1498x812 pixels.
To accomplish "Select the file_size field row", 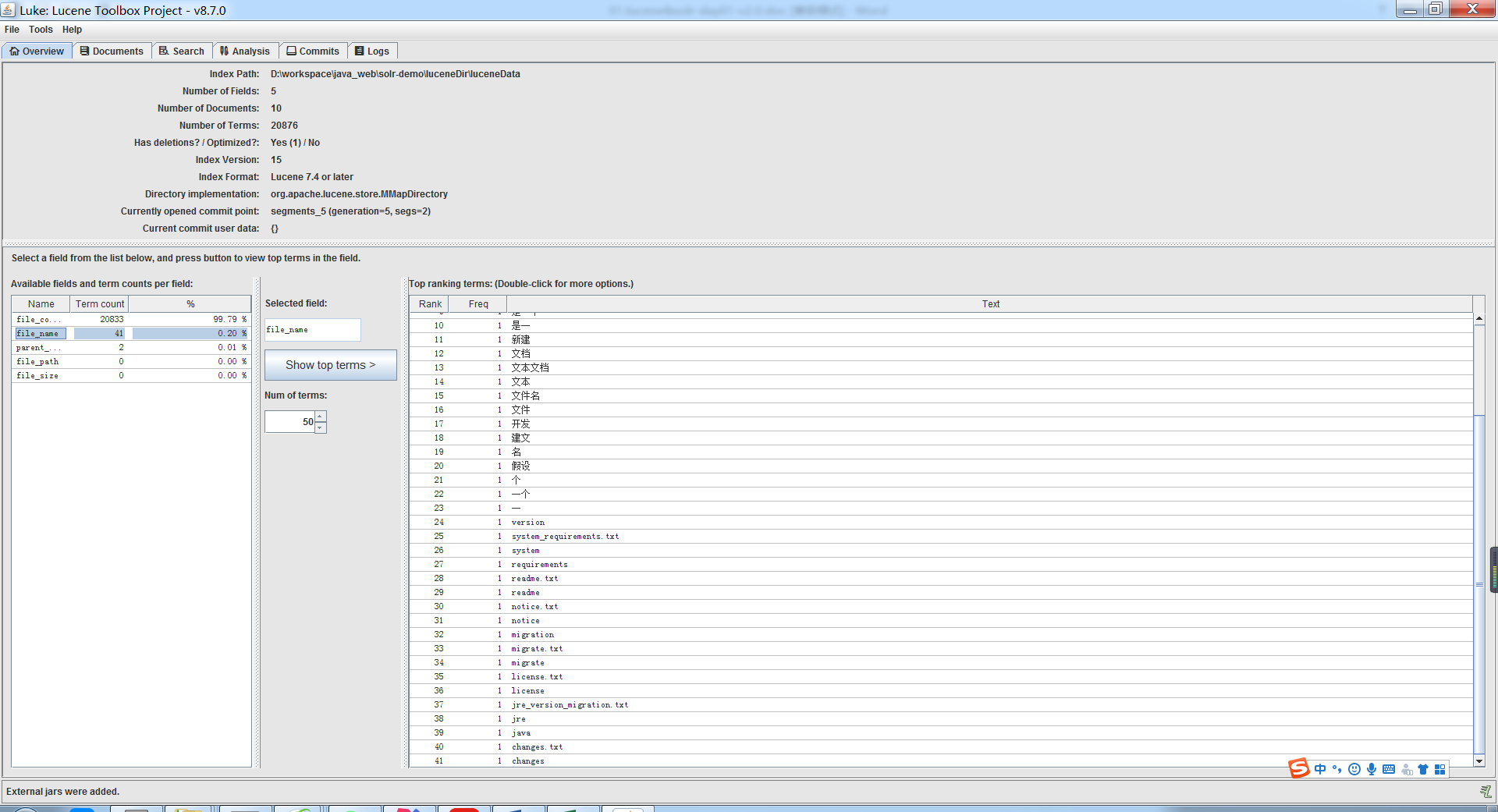I will [x=131, y=376].
